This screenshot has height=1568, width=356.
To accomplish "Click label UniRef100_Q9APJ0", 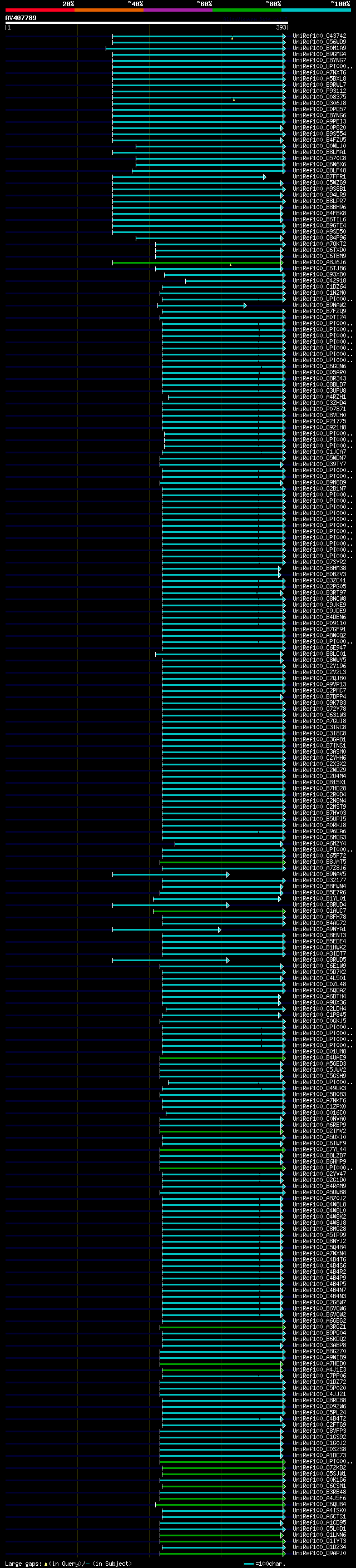I will pos(319,1553).
